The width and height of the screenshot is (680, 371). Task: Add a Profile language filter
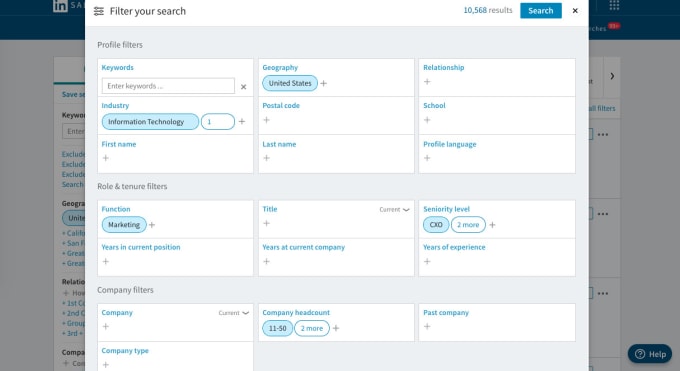pyautogui.click(x=427, y=158)
